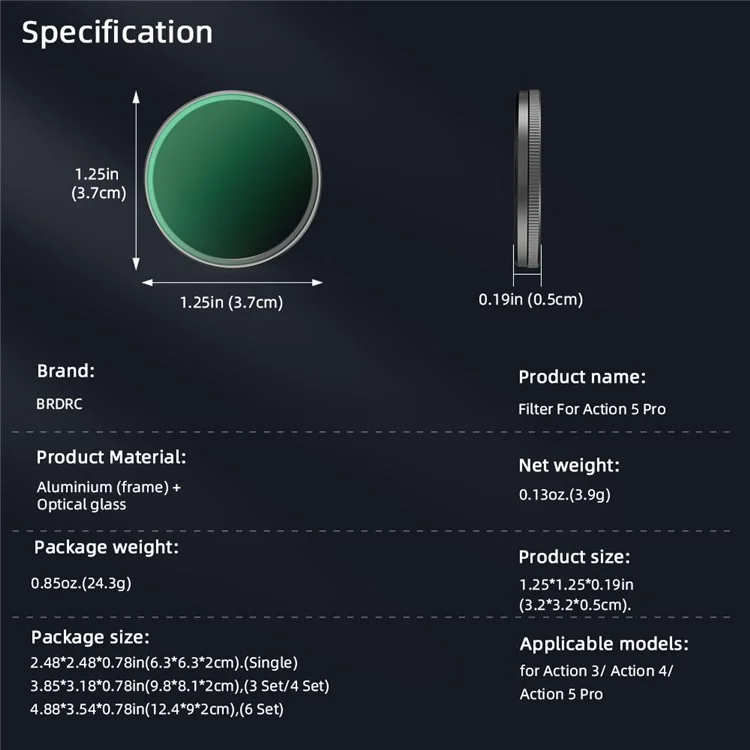Click the Applicable models: heading
750x750 pixels.
tap(604, 644)
